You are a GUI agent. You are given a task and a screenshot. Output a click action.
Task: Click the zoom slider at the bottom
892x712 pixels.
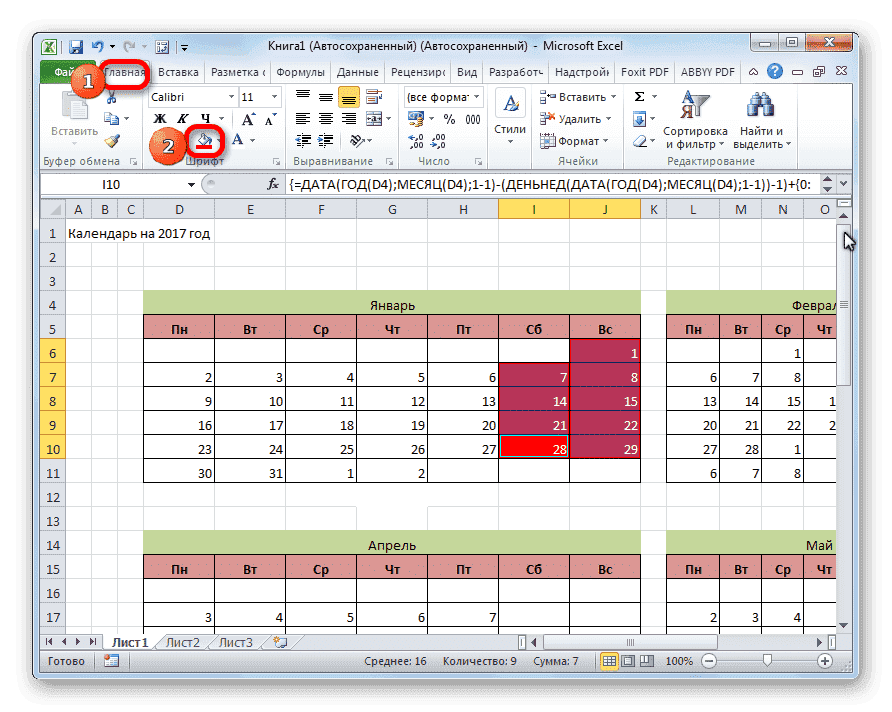767,661
